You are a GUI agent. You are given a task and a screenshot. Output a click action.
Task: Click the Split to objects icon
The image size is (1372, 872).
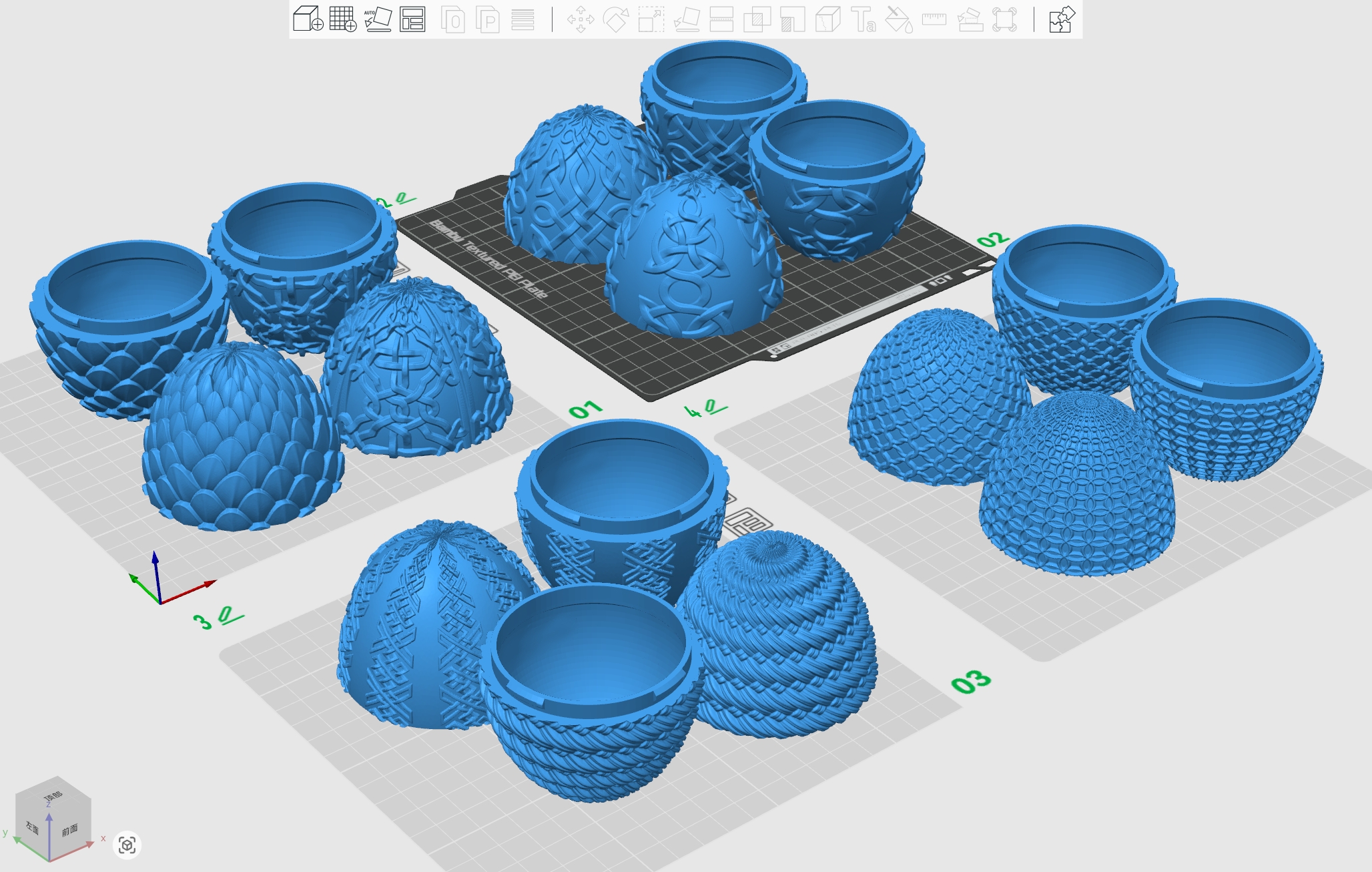click(x=453, y=19)
